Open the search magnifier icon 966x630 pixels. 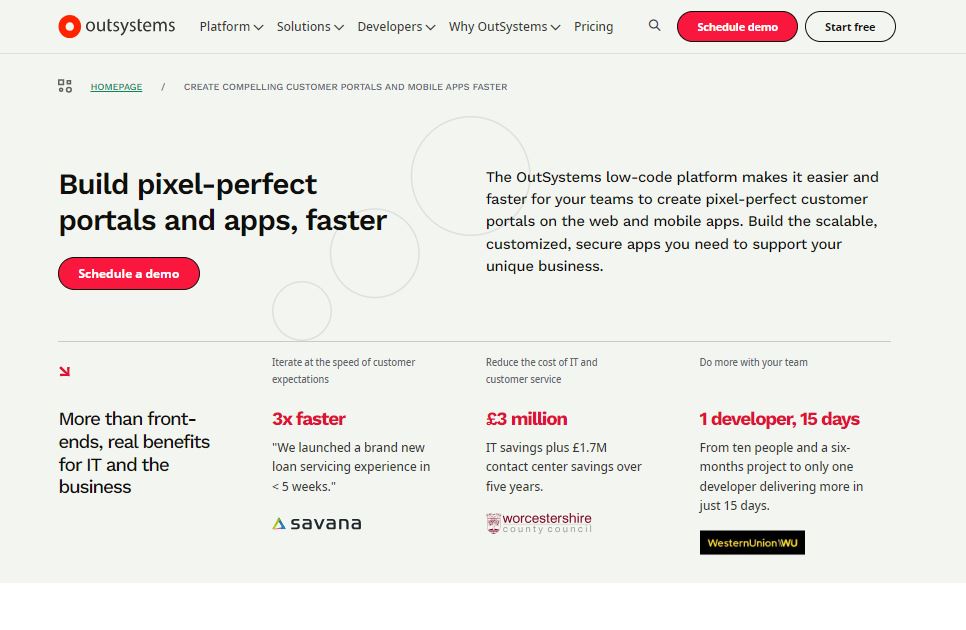[654, 25]
